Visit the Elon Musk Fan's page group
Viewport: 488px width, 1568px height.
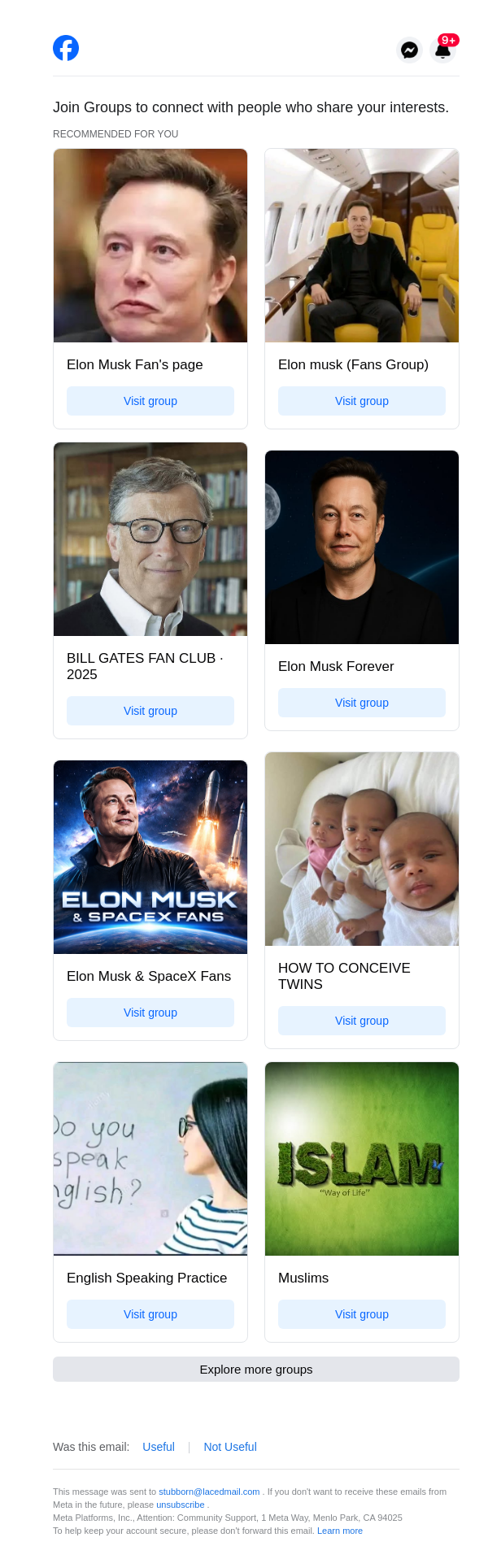pyautogui.click(x=150, y=401)
